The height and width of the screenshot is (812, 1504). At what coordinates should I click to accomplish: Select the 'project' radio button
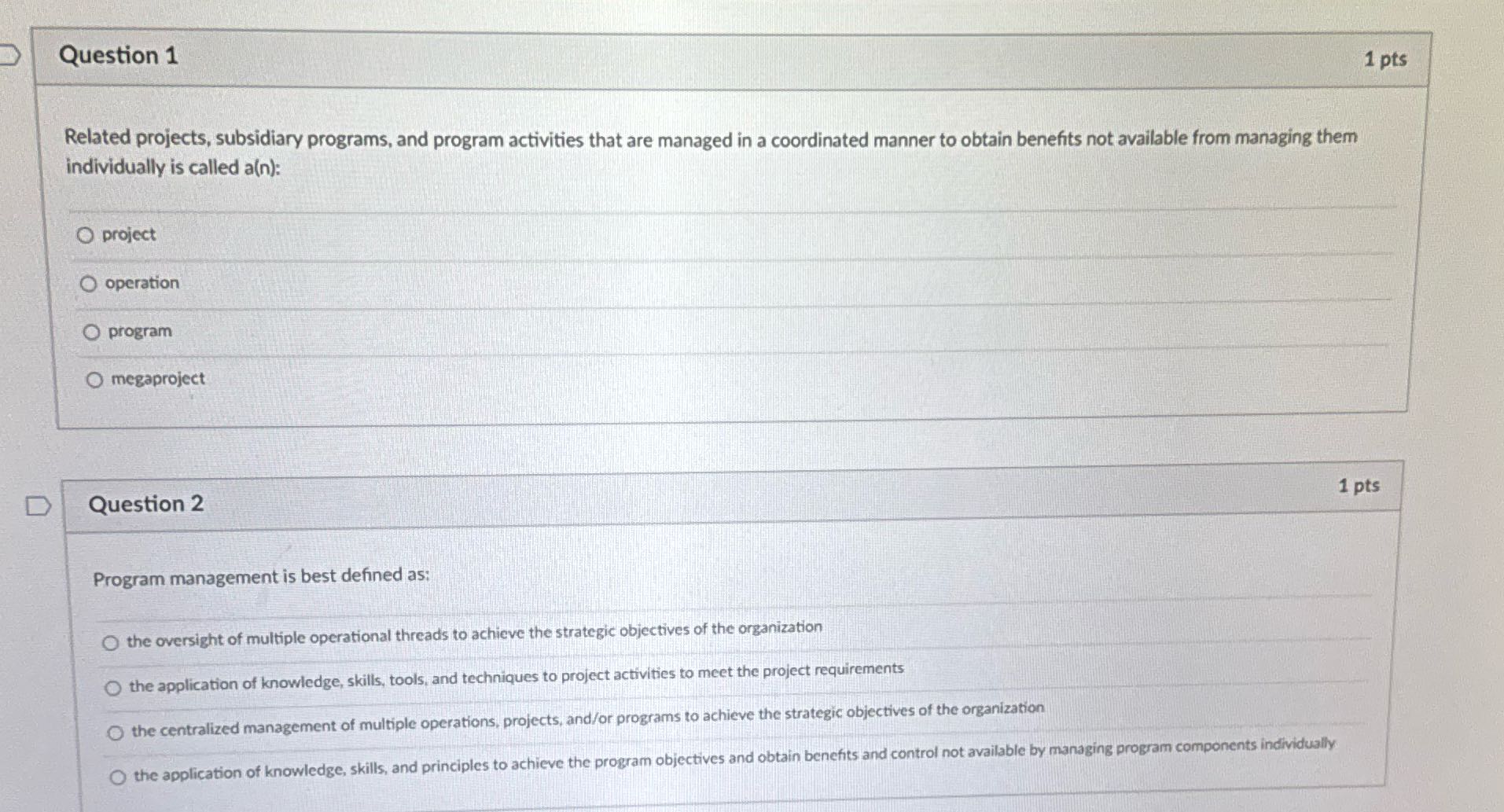(86, 233)
